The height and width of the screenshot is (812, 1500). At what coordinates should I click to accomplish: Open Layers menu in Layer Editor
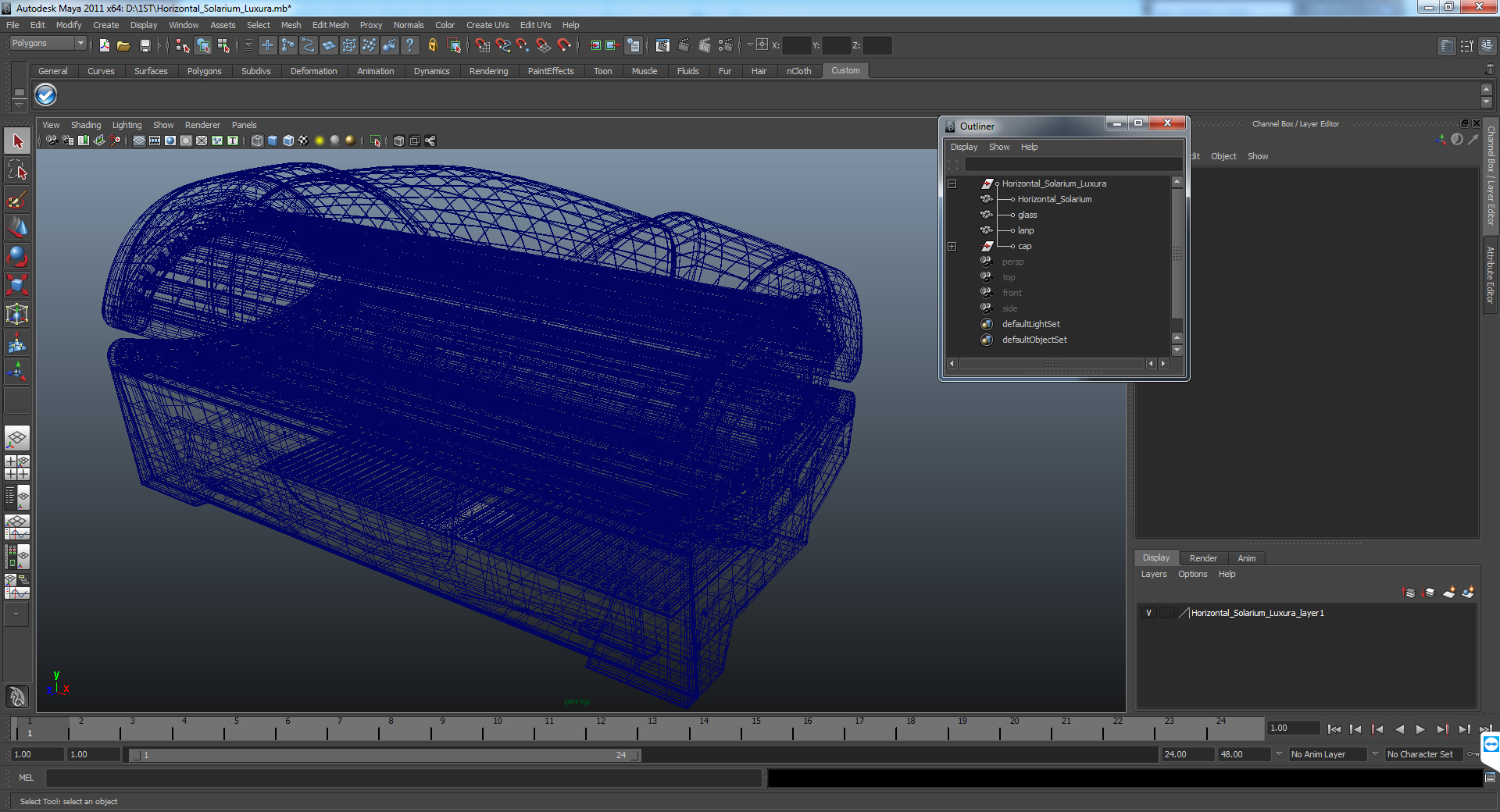[1154, 574]
